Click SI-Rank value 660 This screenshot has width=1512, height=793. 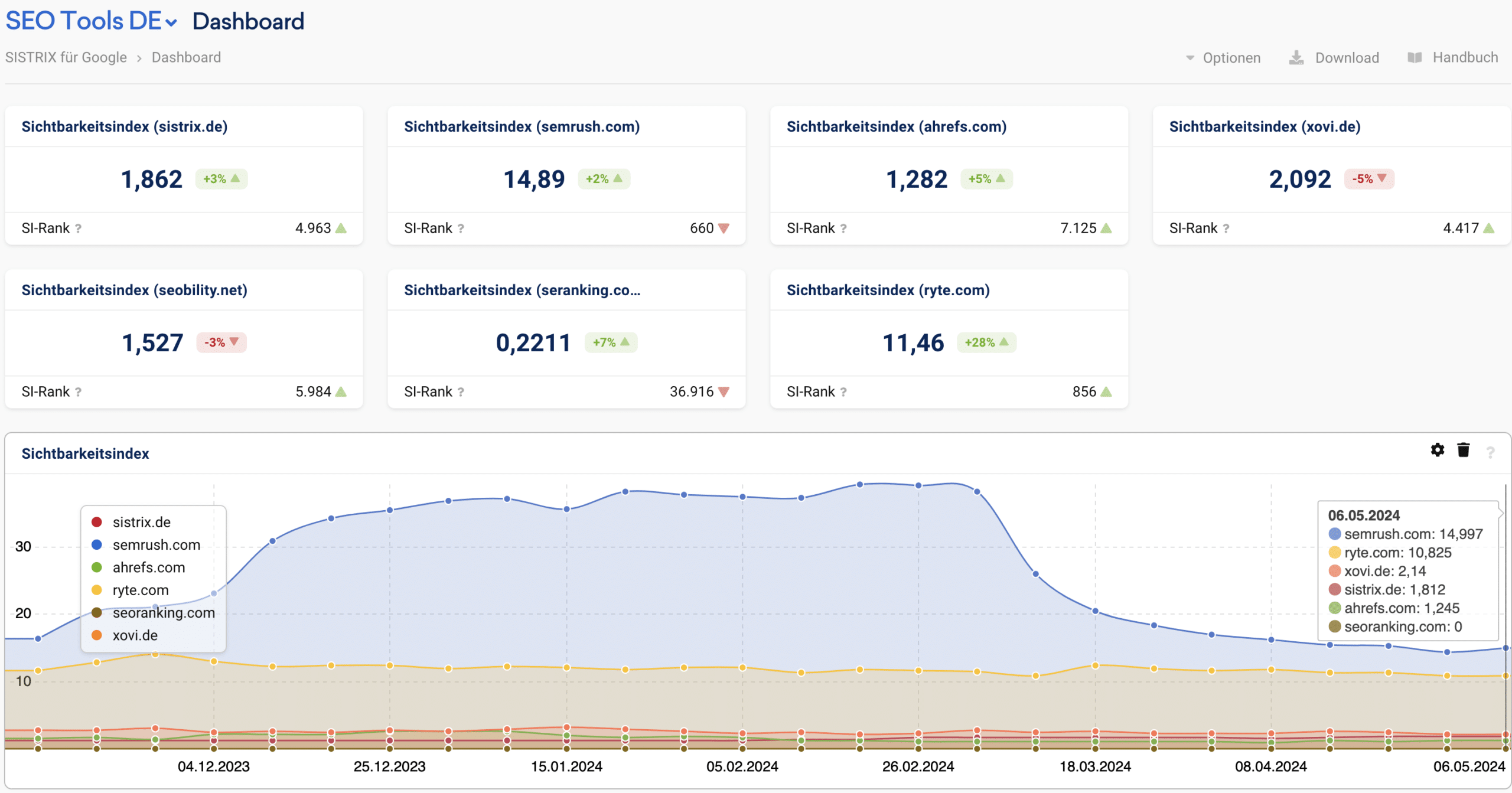pos(702,229)
